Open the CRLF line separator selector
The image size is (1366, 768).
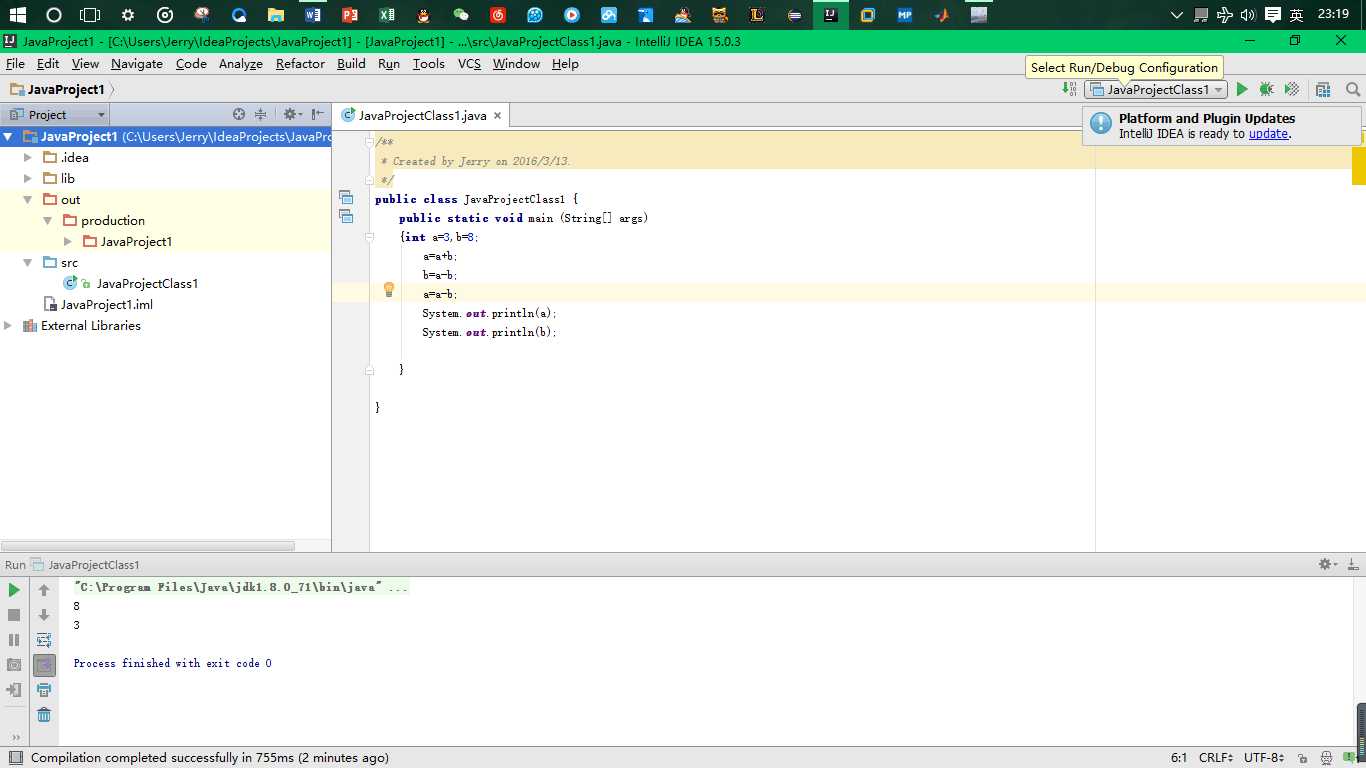1217,758
